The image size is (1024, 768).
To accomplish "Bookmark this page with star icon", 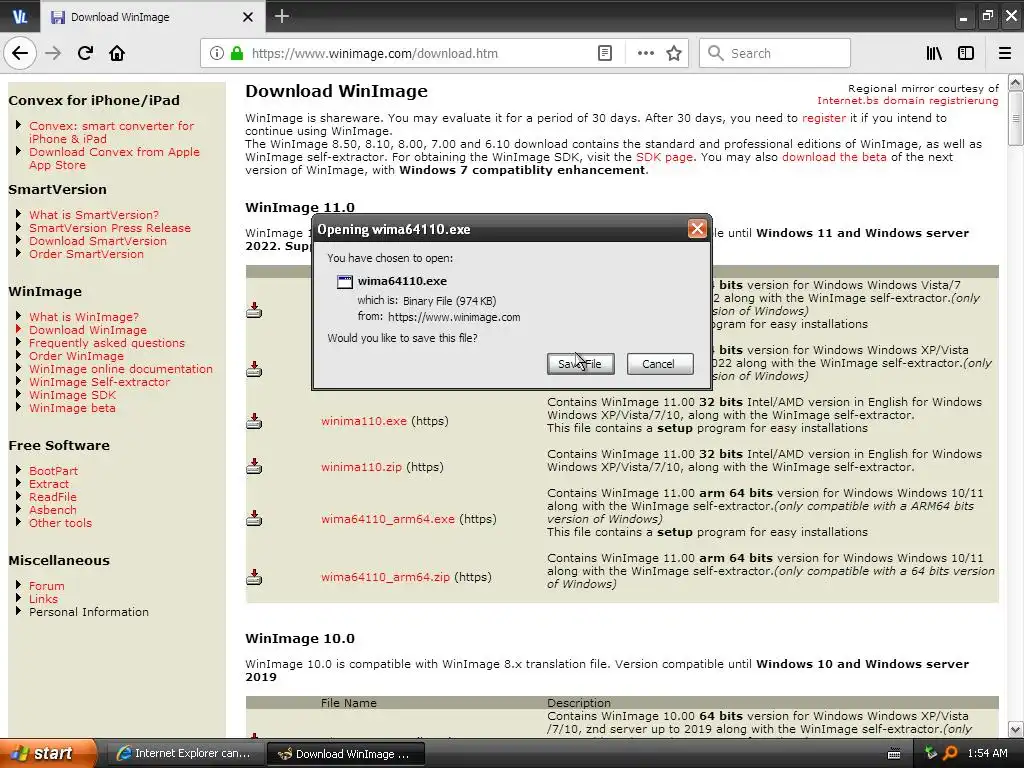I will coord(674,53).
